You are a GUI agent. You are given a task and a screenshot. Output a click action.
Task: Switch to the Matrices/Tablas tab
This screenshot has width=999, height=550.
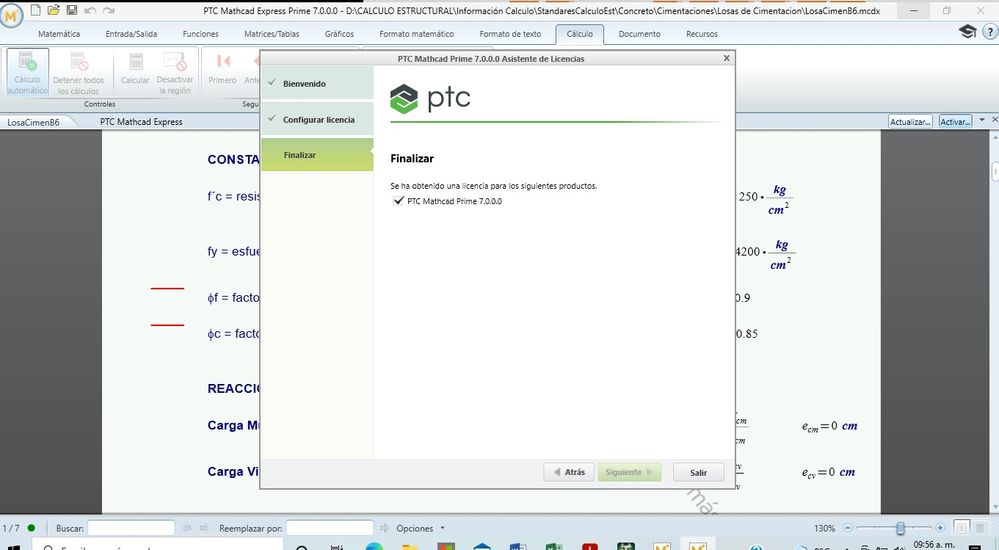pyautogui.click(x=271, y=34)
